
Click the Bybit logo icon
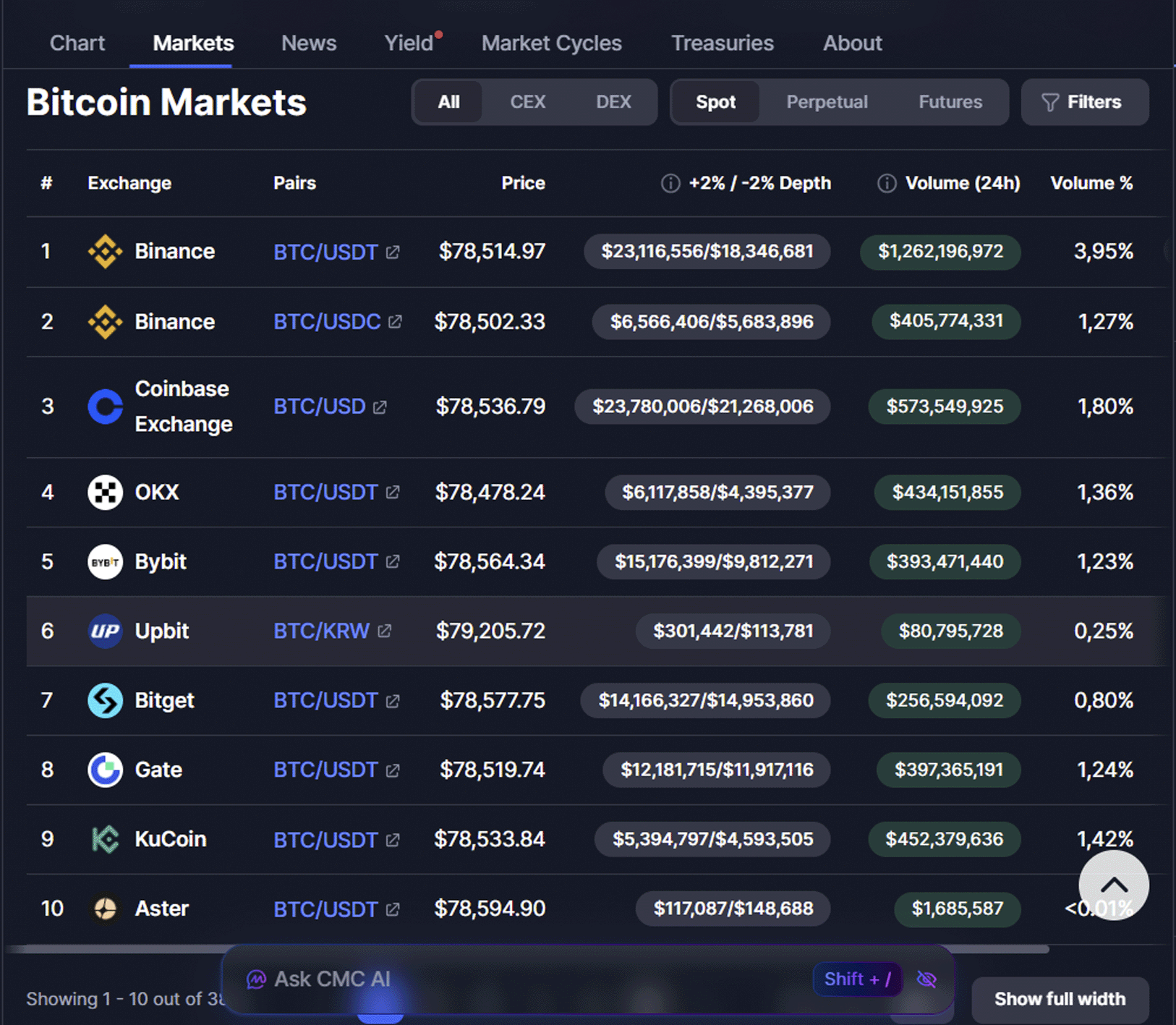coord(105,562)
